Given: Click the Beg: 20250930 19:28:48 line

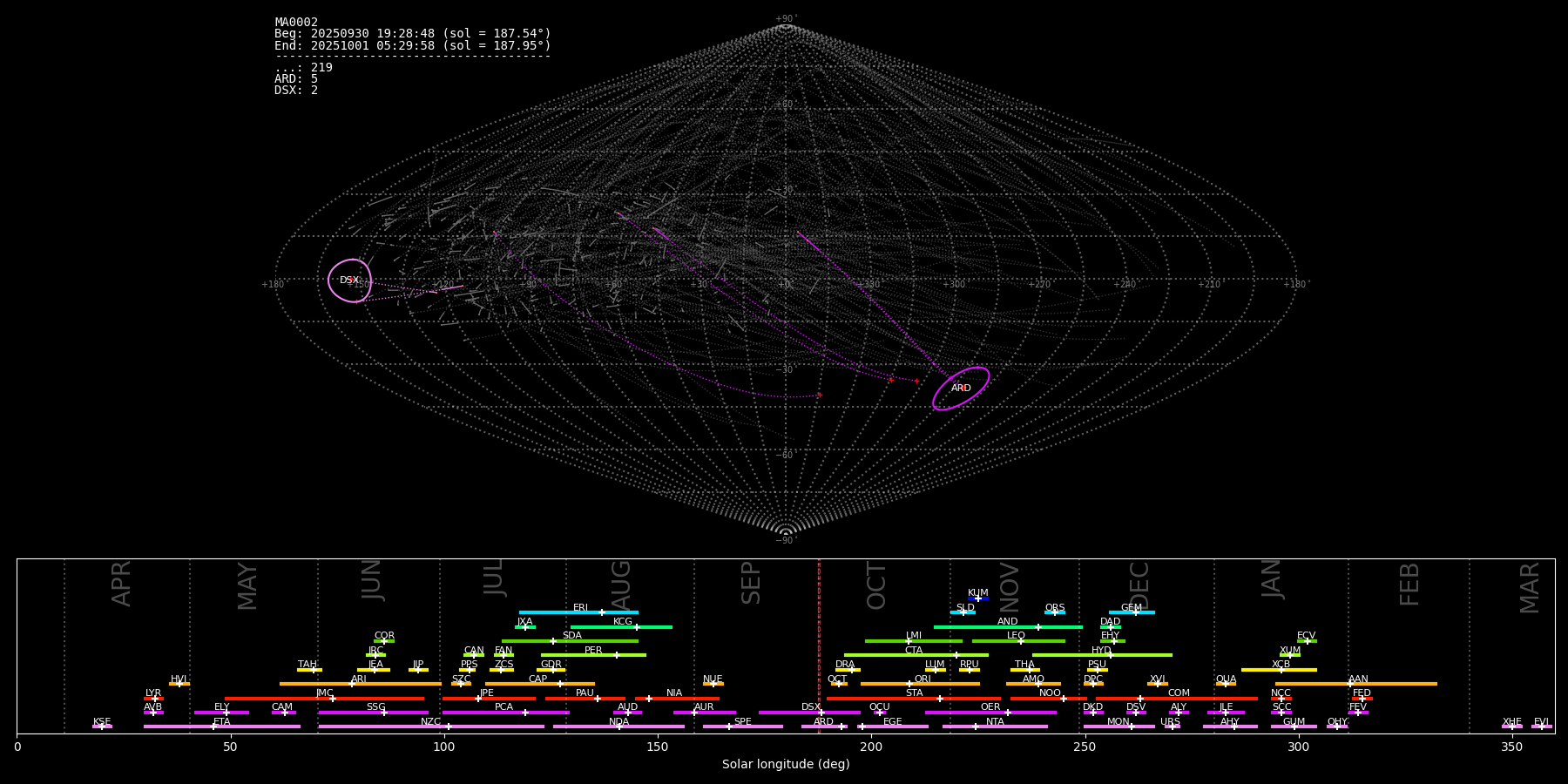Looking at the screenshot, I should [x=413, y=34].
